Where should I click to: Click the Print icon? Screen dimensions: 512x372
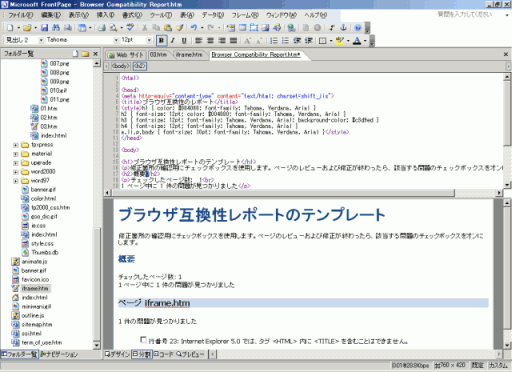(102, 28)
